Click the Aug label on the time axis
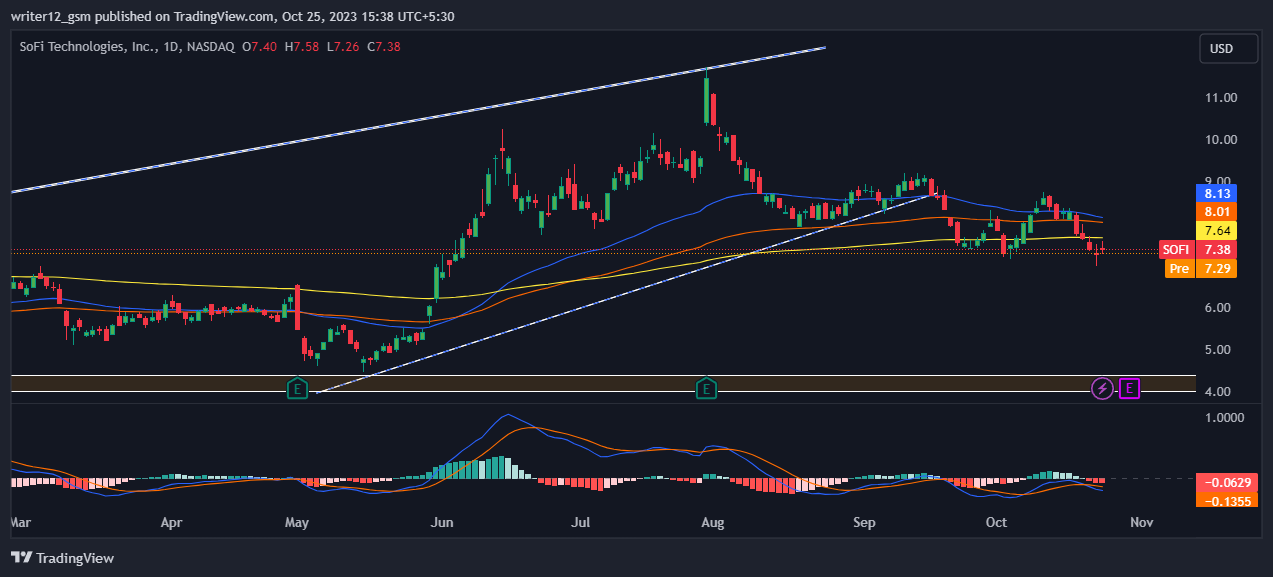 point(712,522)
